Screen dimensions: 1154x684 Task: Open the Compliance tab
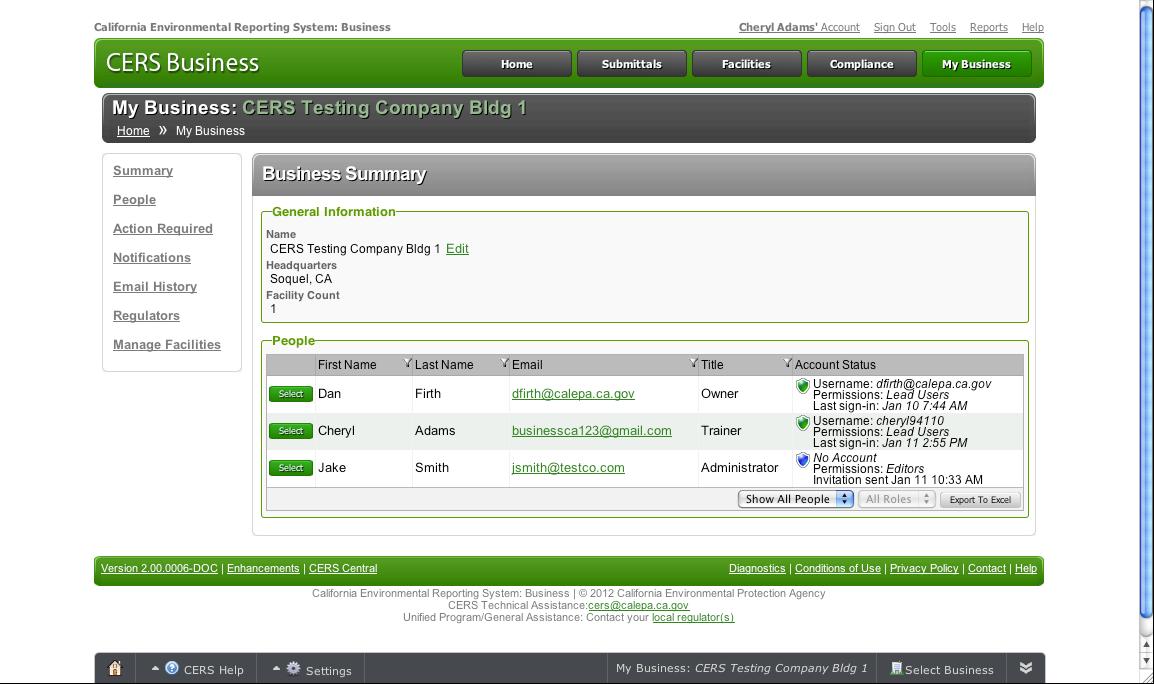point(862,64)
